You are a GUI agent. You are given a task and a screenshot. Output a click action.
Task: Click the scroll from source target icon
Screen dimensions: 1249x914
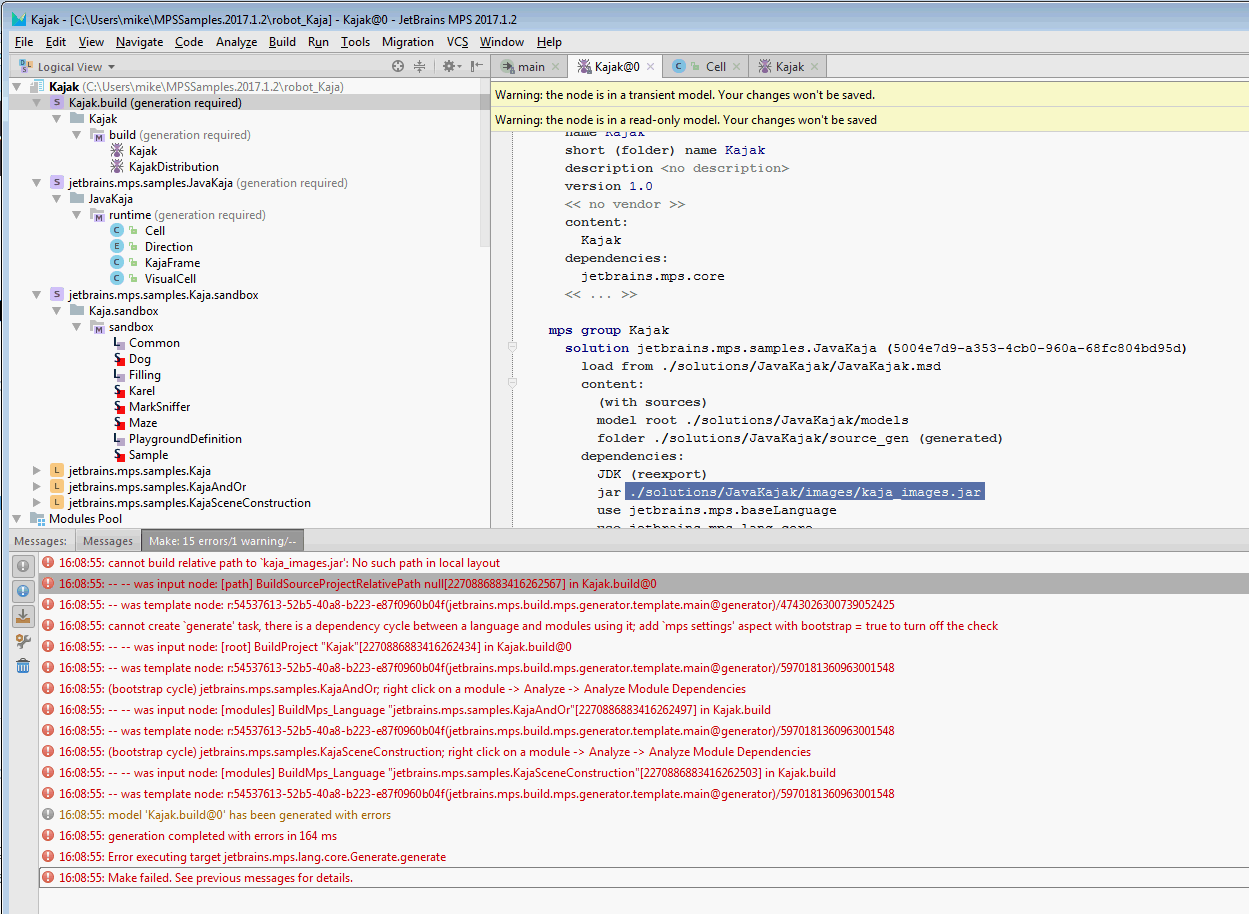click(398, 67)
